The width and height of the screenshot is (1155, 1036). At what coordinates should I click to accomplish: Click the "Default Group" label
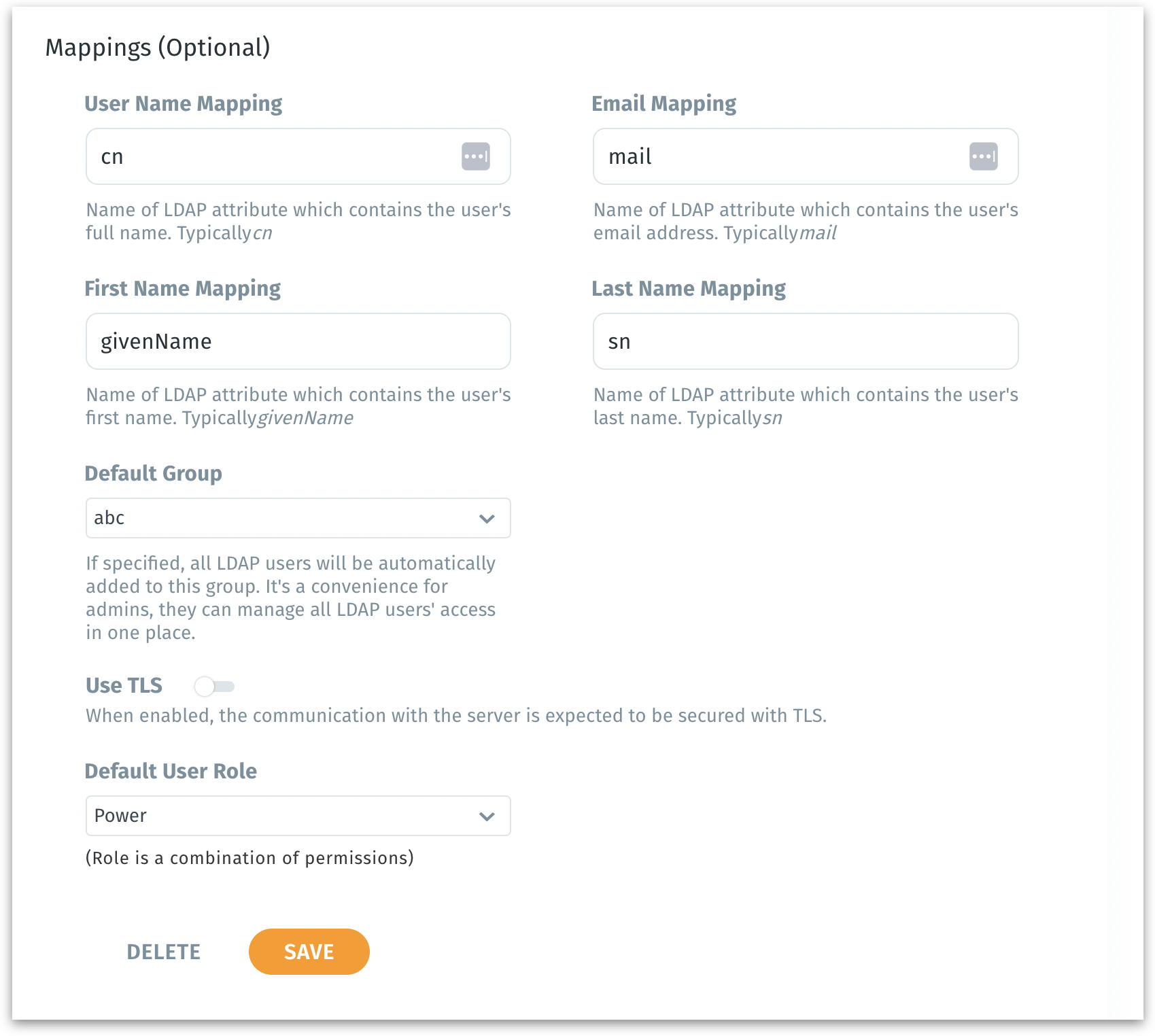tap(154, 473)
